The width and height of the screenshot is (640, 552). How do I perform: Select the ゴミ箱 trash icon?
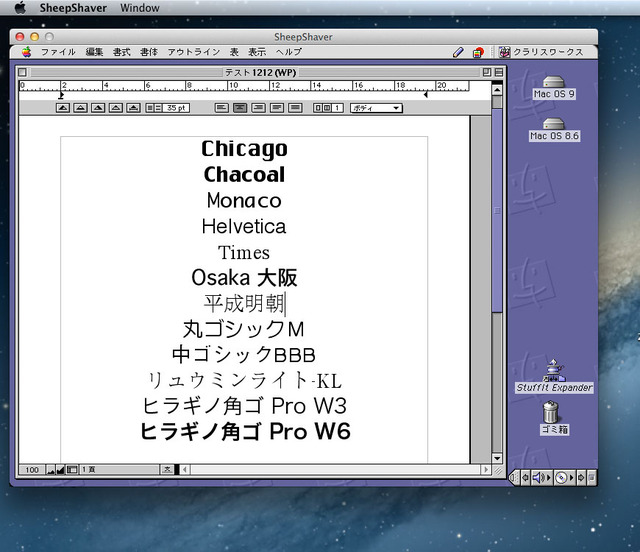coord(553,418)
